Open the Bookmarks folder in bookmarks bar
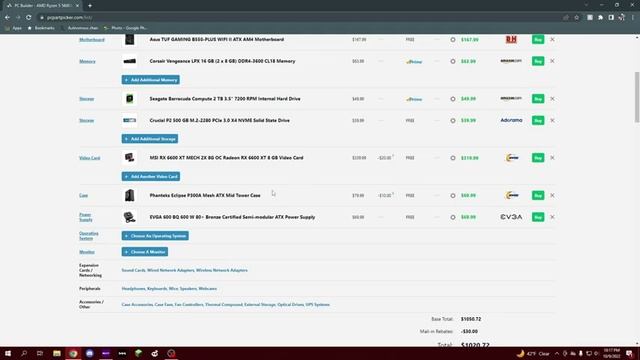Screen dimensions: 640x360 [x=41, y=28]
